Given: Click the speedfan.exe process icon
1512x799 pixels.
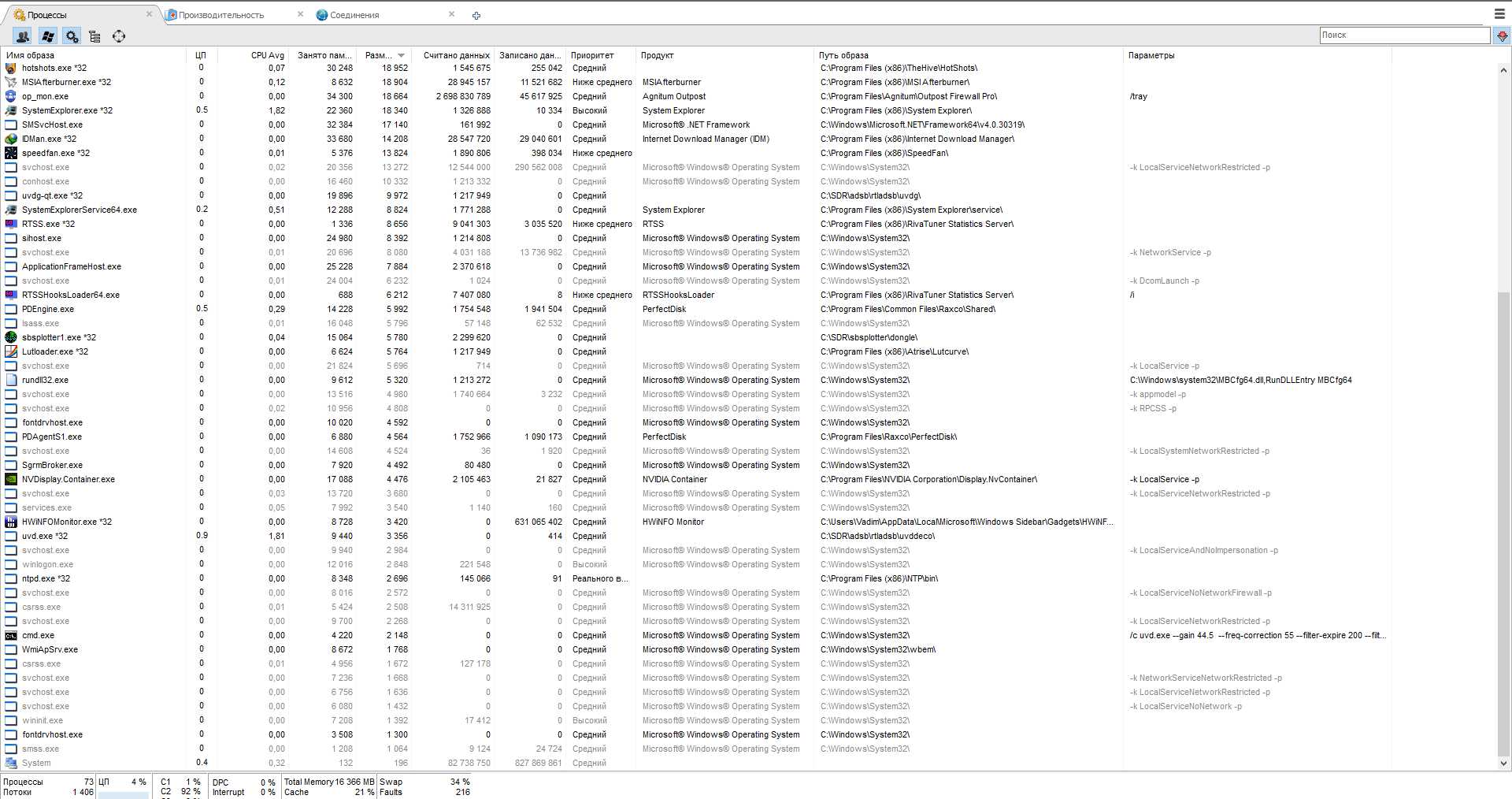Looking at the screenshot, I should coord(11,153).
